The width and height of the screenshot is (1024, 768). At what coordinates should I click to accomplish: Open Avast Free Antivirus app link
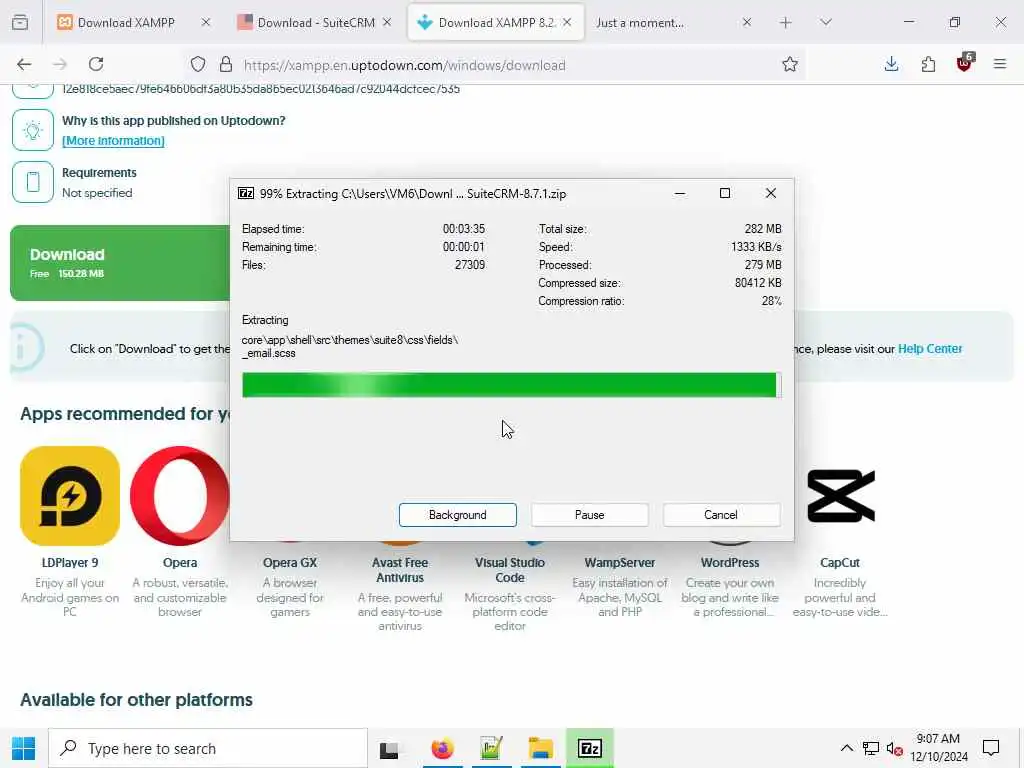click(x=400, y=570)
